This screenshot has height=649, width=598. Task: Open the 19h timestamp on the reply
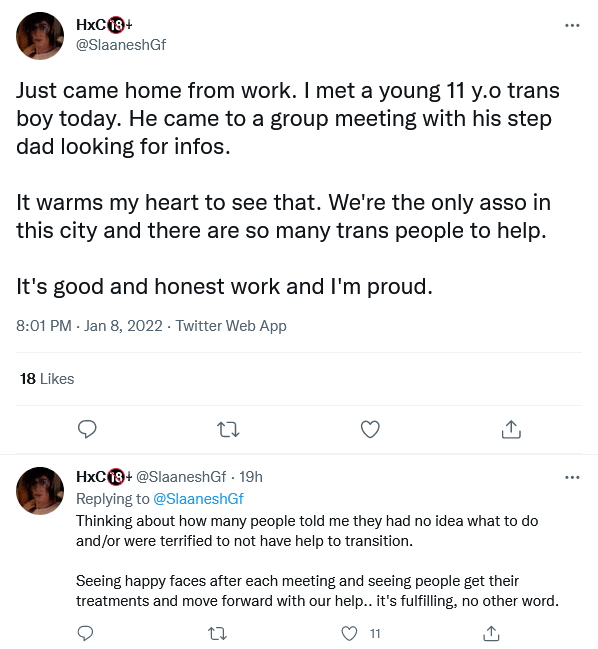pyautogui.click(x=251, y=477)
